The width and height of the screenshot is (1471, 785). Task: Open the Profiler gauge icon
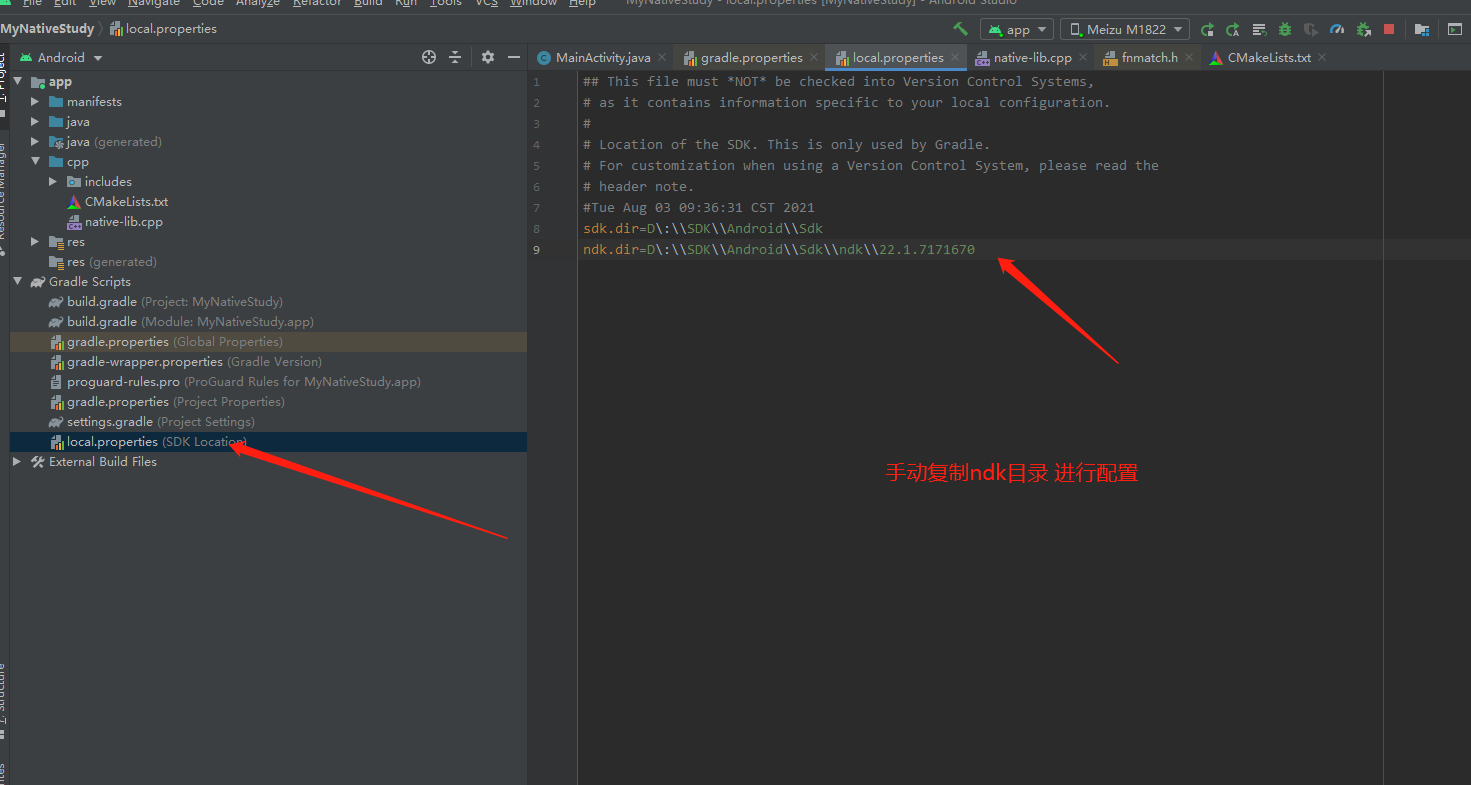click(x=1337, y=29)
